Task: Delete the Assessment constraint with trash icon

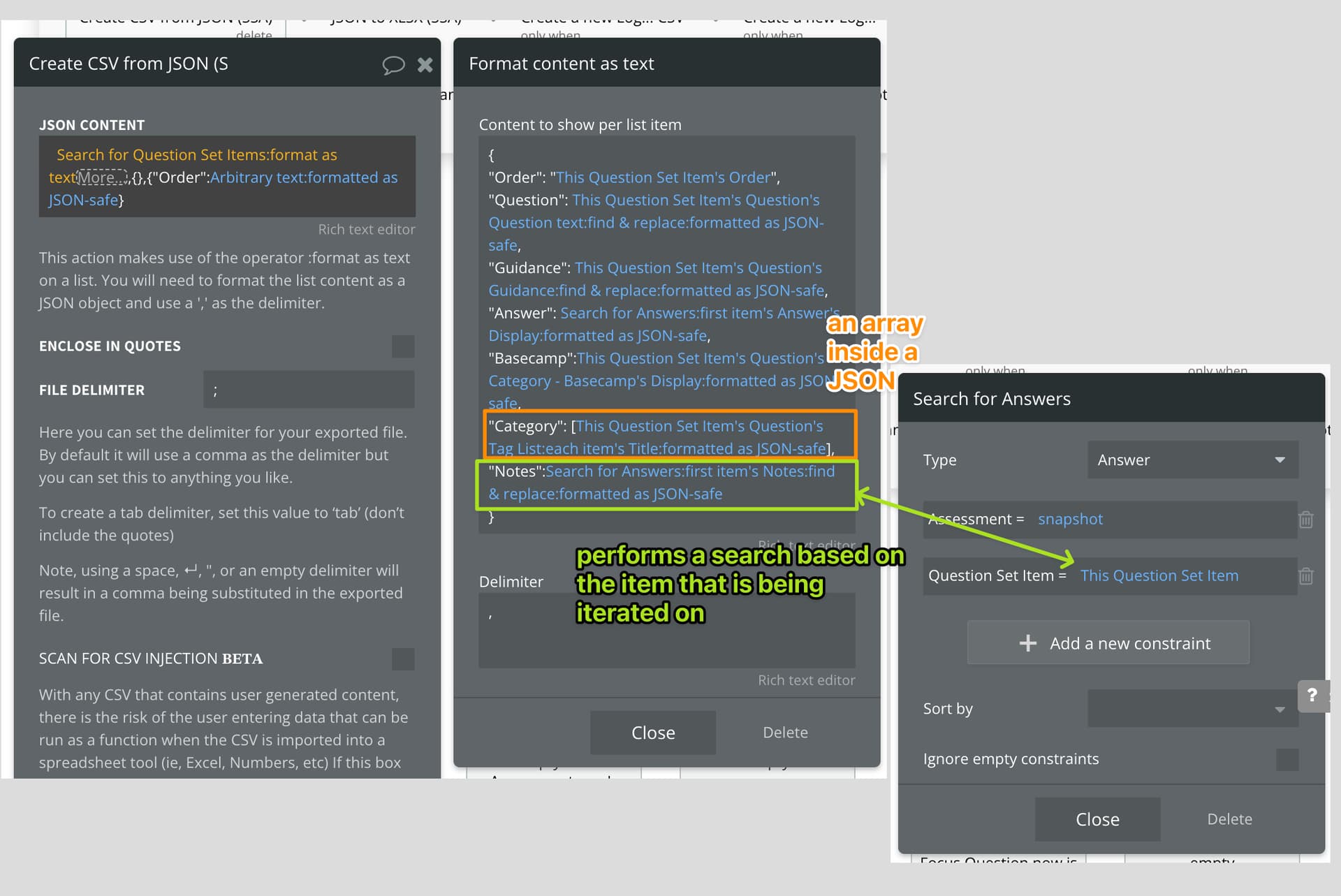Action: click(x=1305, y=520)
